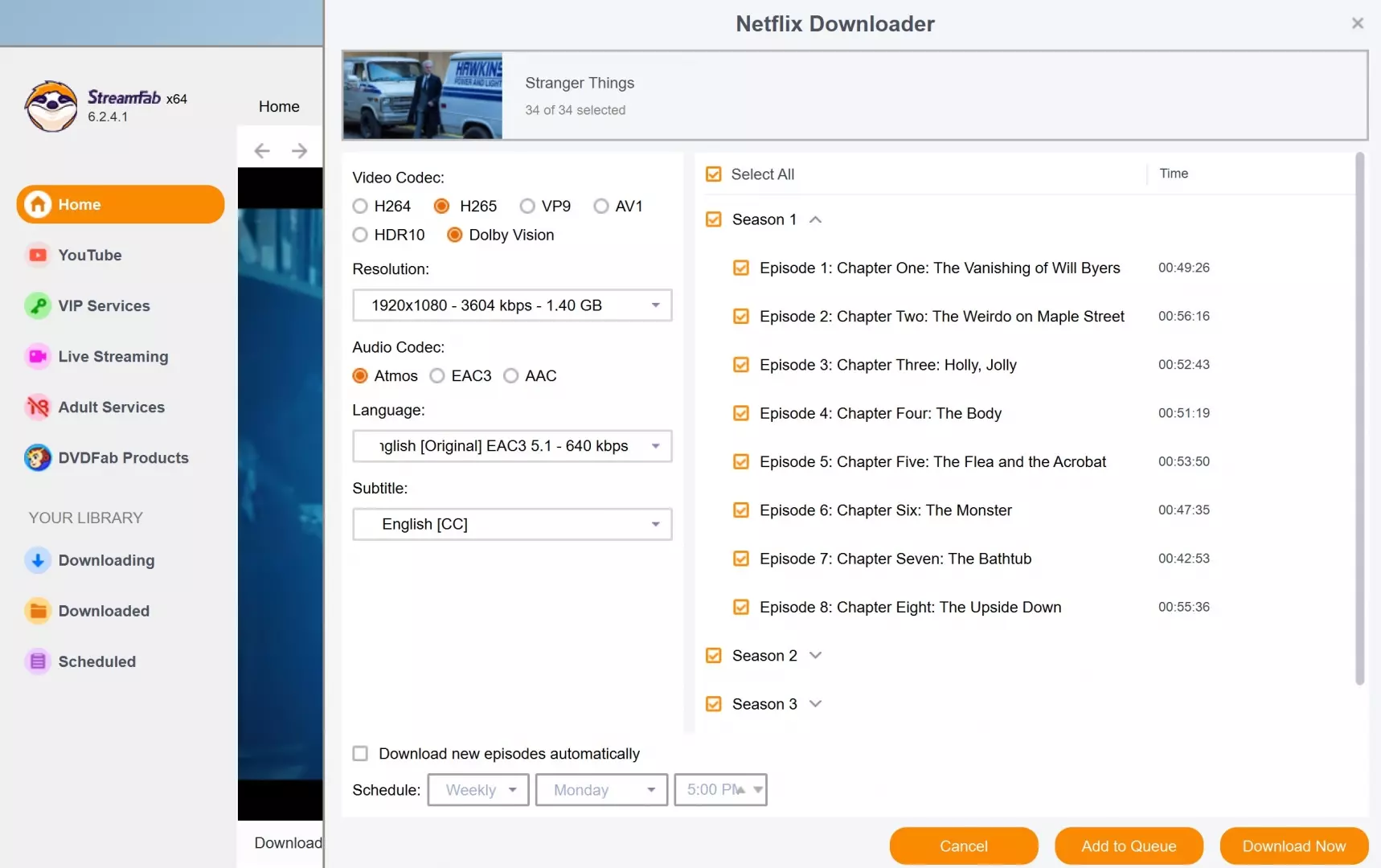Screen dimensions: 1381x868
Task: Click Add to Queue
Action: pyautogui.click(x=1129, y=845)
